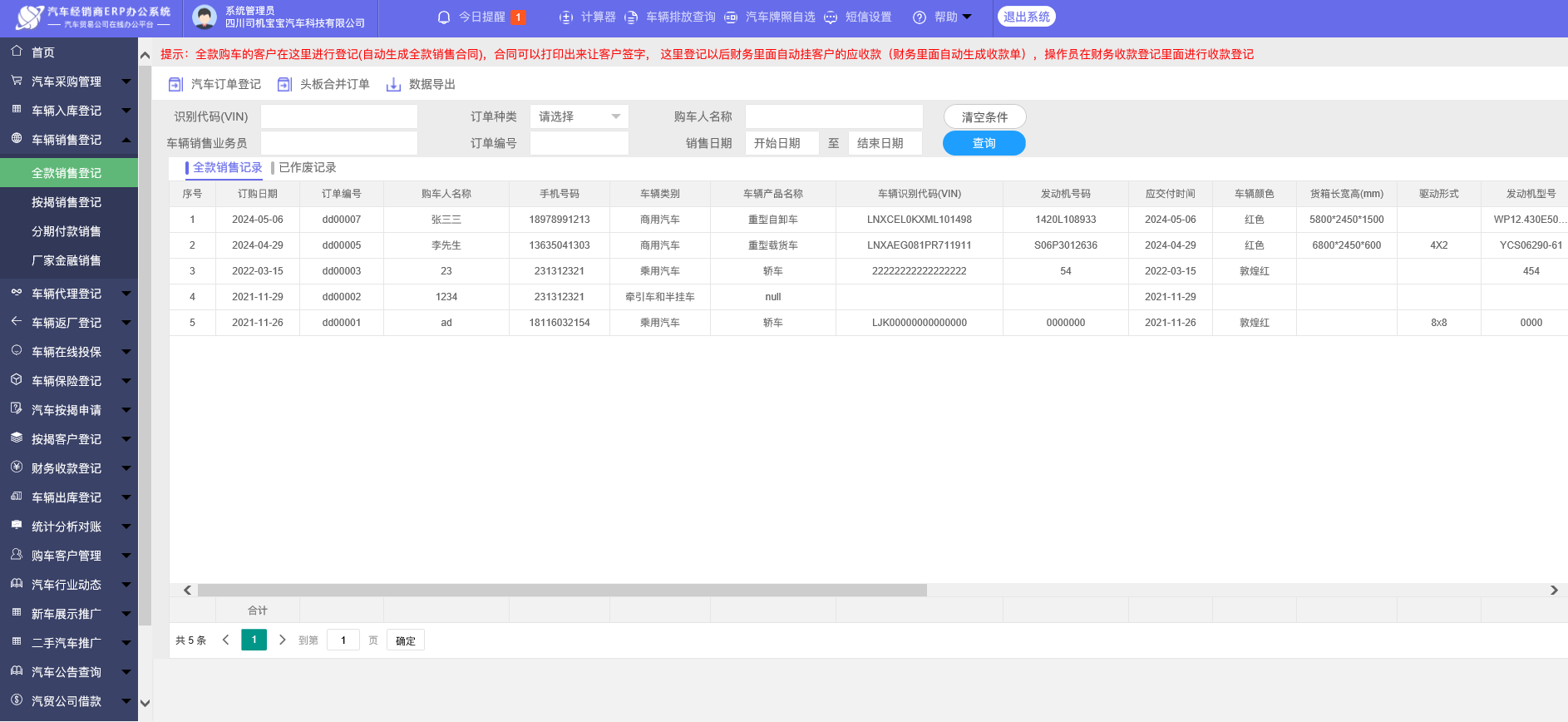Click the 退出系统 logout button
Image resolution: width=1568 pixels, height=722 pixels.
point(1026,17)
